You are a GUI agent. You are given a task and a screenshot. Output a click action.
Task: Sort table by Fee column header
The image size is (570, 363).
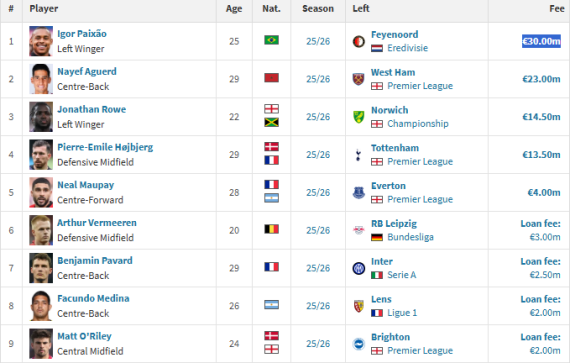point(557,8)
